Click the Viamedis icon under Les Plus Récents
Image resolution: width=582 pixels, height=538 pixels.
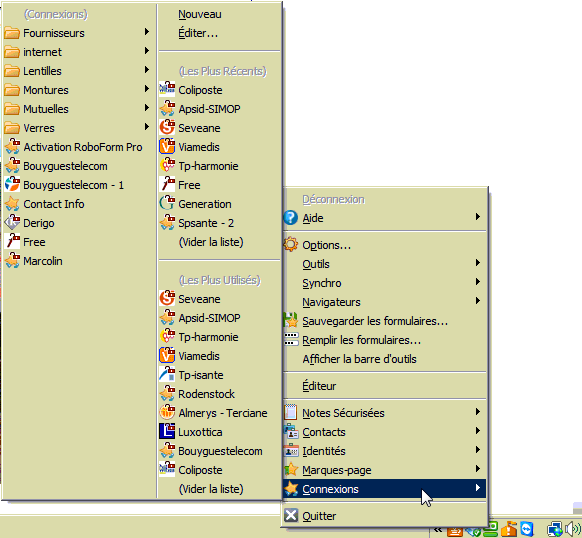[167, 146]
